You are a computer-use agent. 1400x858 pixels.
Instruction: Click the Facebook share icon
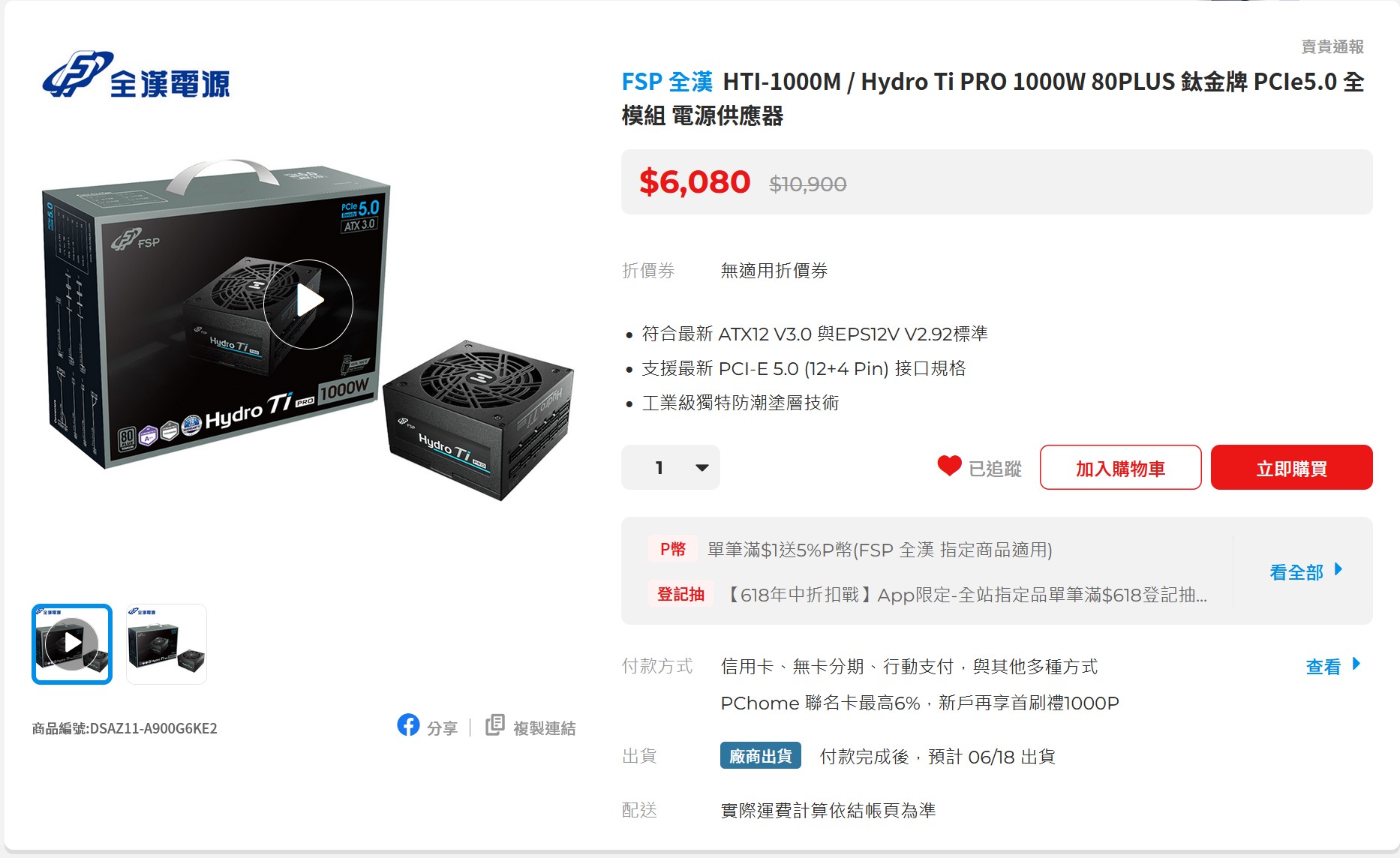408,725
